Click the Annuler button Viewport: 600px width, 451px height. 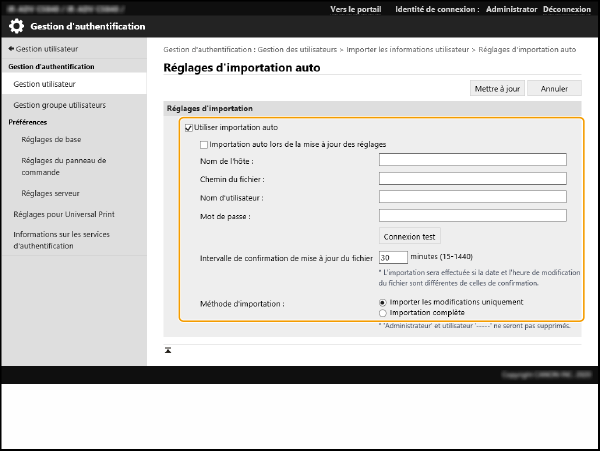pyautogui.click(x=553, y=88)
